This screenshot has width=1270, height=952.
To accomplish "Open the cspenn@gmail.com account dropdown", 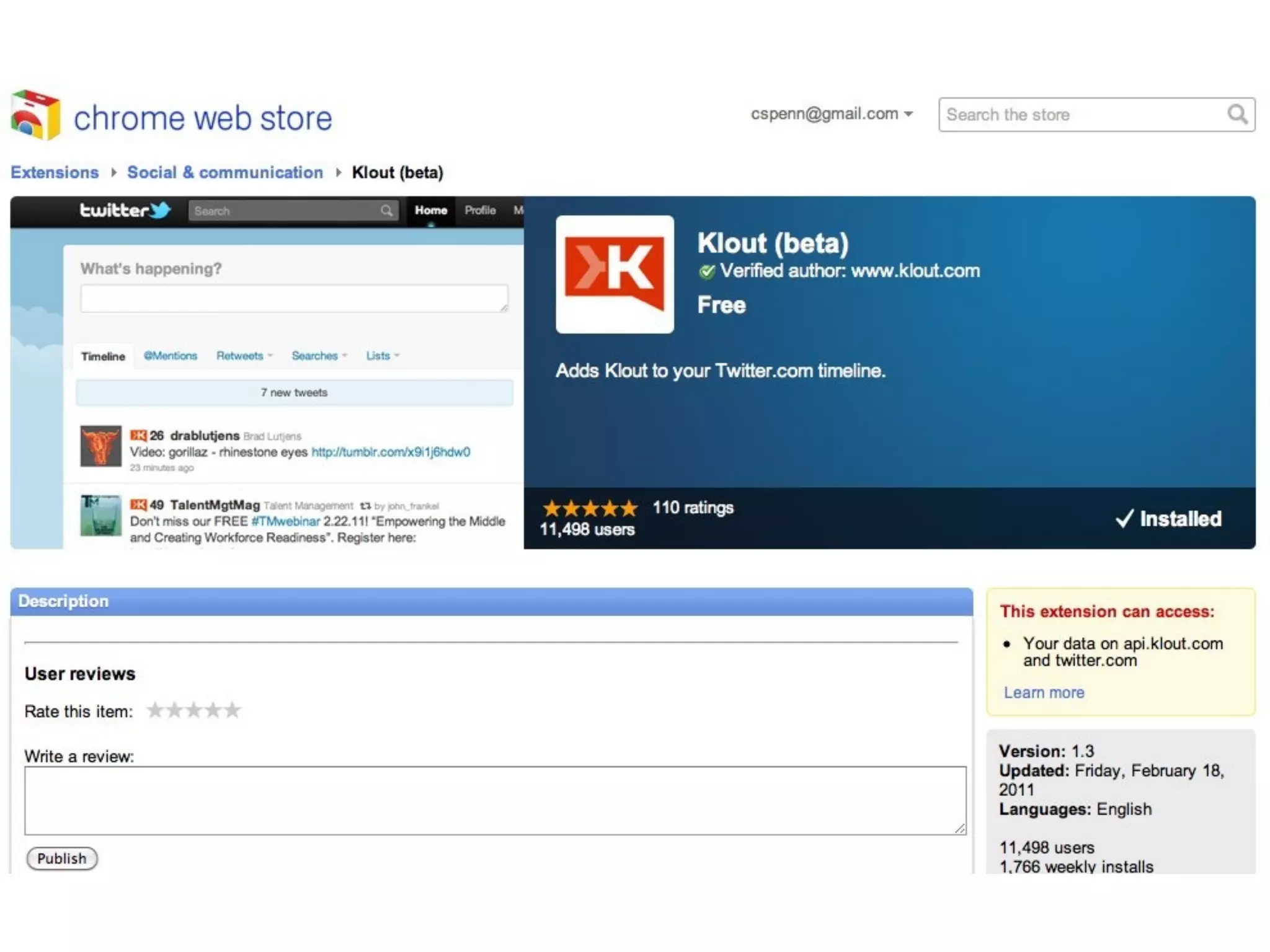I will point(831,114).
